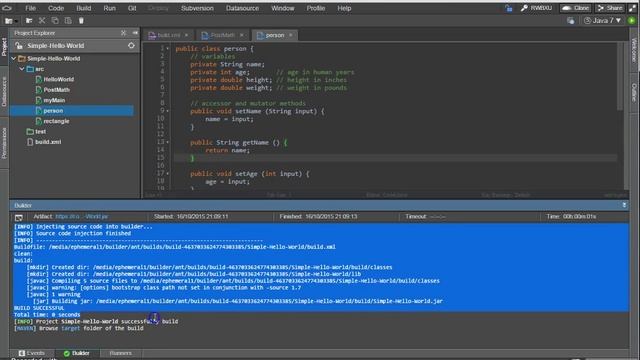The height and width of the screenshot is (360, 640).
Task: Open the Git menu
Action: tap(132, 8)
